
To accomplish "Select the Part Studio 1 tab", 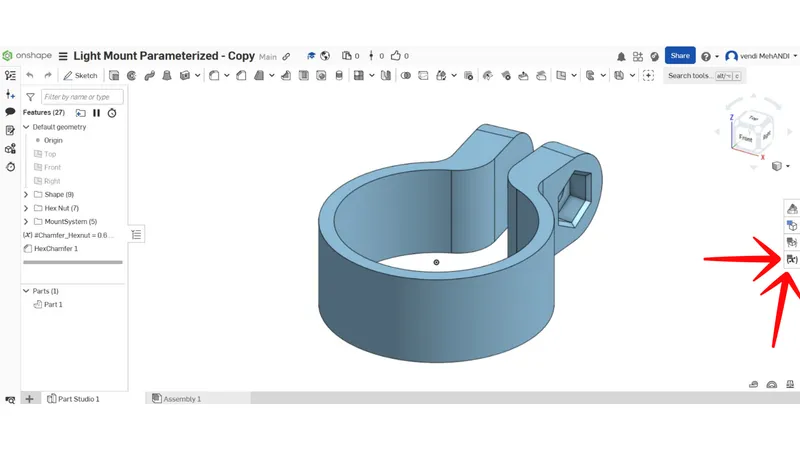I will (x=74, y=398).
